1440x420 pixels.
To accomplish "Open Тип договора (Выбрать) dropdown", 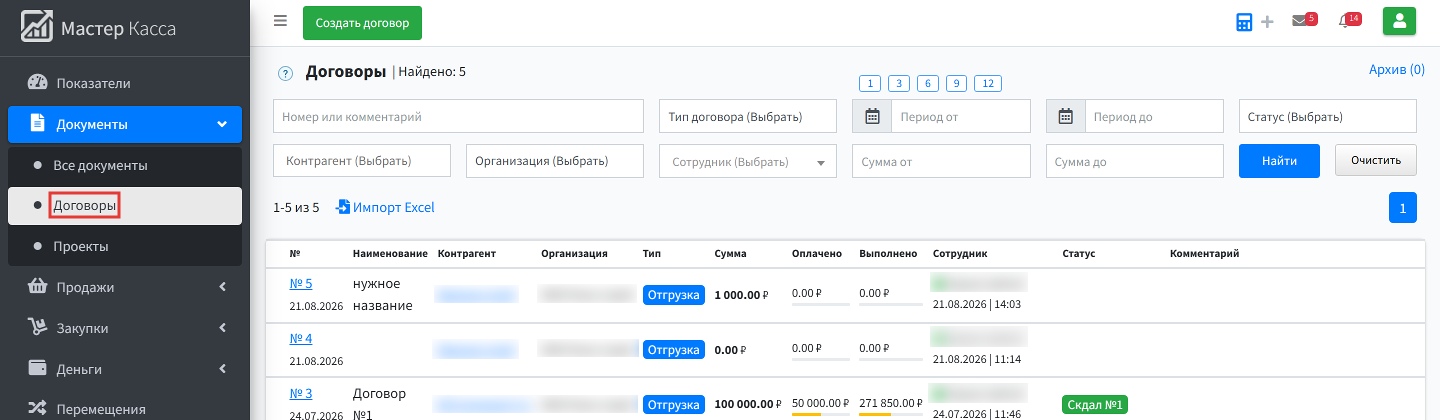I will [x=748, y=117].
